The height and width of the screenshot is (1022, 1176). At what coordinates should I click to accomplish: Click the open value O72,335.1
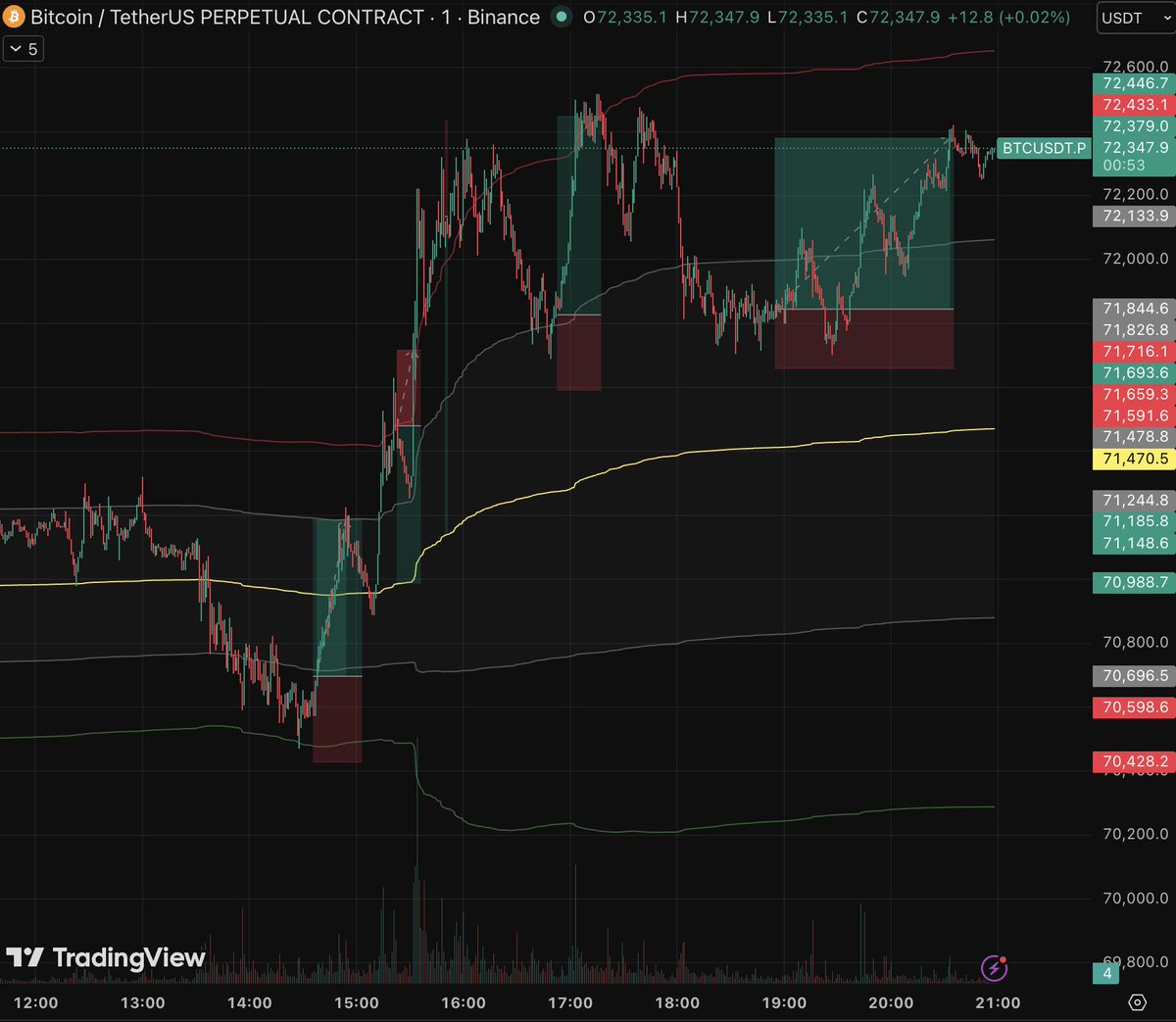625,18
